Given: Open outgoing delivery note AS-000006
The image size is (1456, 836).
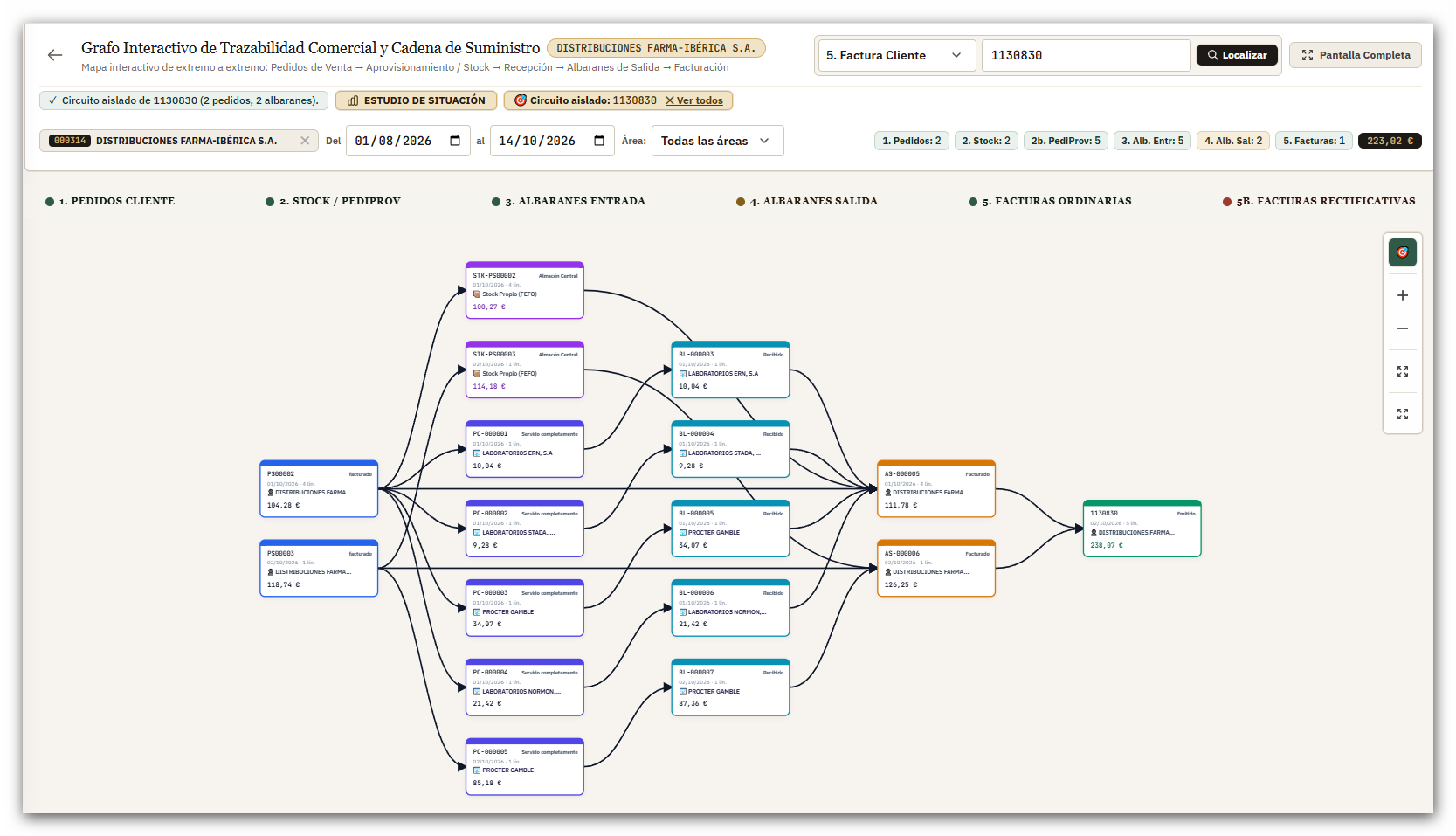Looking at the screenshot, I should click(x=936, y=569).
